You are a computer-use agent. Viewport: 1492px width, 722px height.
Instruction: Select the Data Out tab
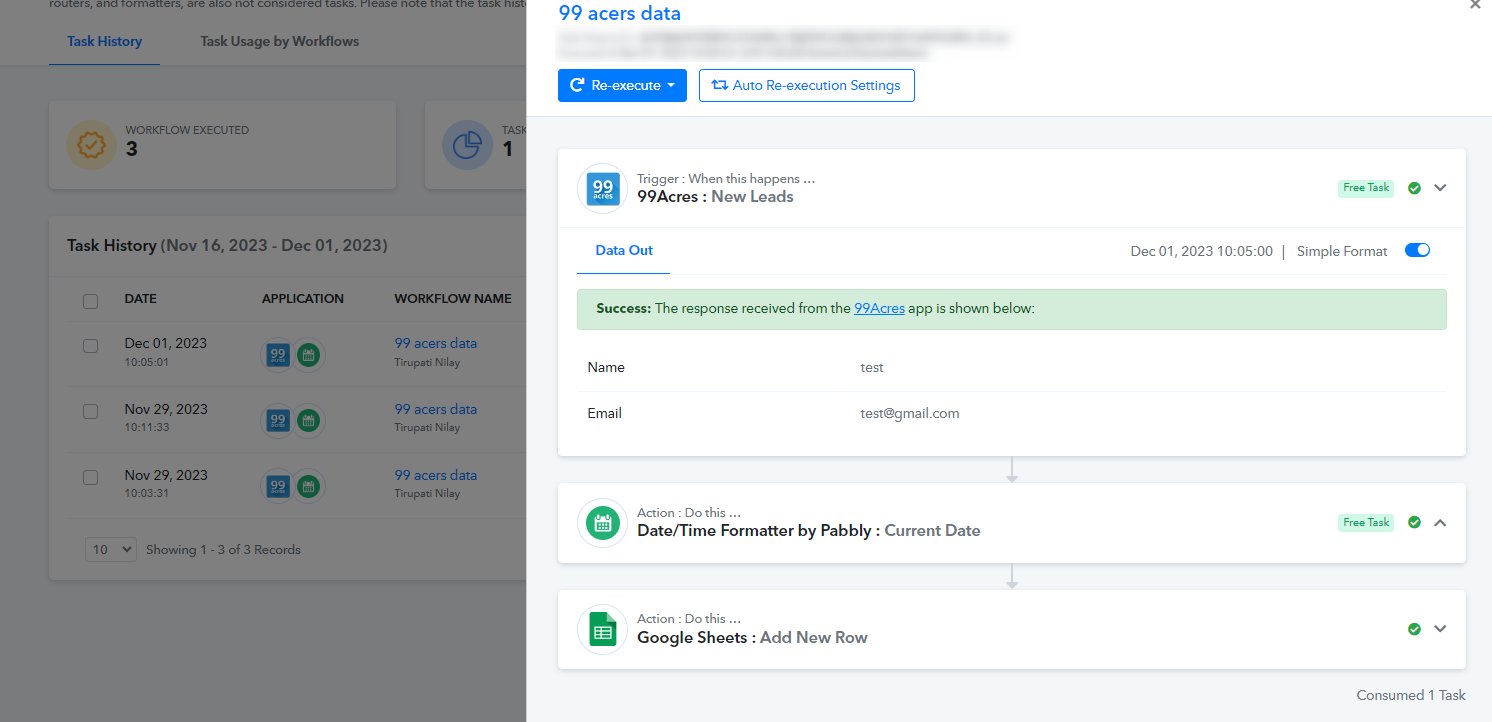pos(624,251)
